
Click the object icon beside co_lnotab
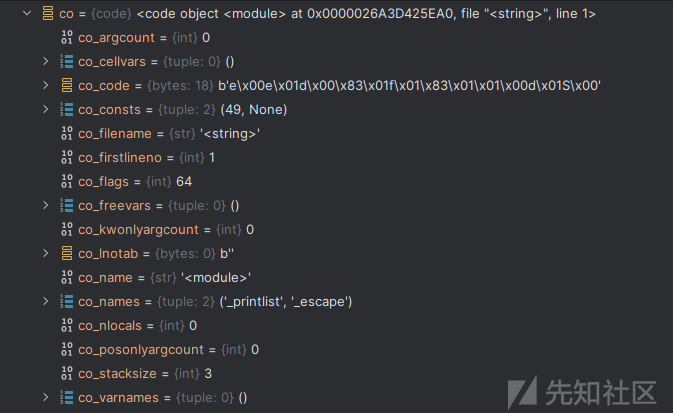[67, 253]
